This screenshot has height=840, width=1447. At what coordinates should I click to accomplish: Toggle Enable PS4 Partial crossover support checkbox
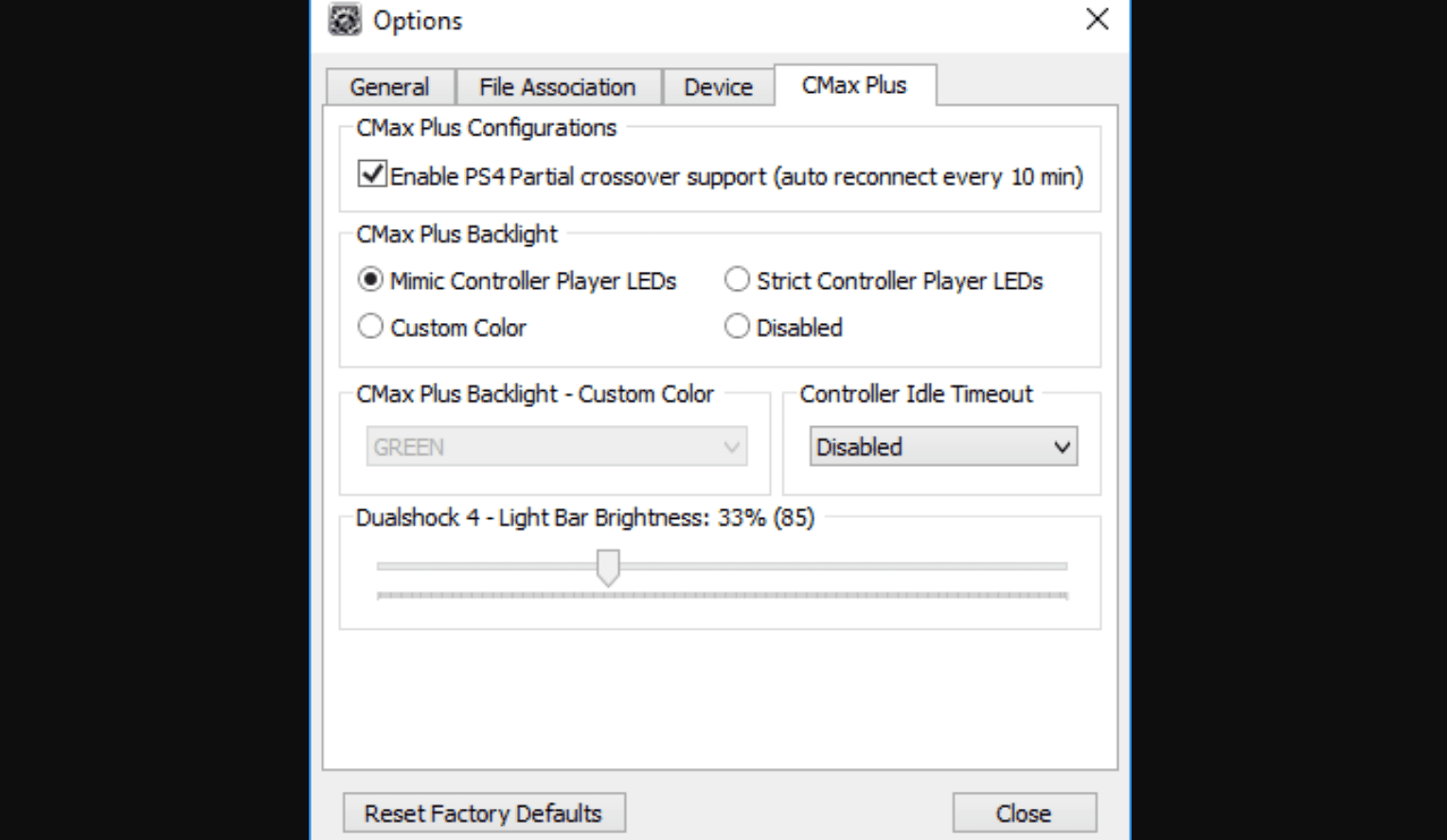click(372, 174)
